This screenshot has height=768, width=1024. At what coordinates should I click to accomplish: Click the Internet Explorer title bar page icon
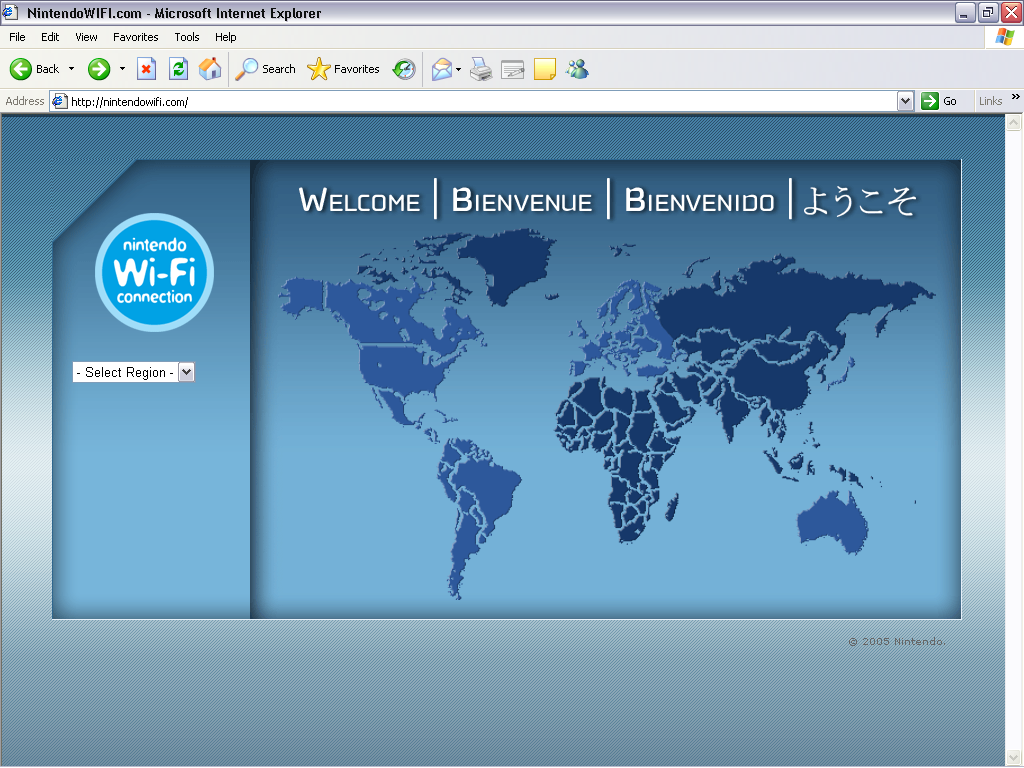coord(11,12)
